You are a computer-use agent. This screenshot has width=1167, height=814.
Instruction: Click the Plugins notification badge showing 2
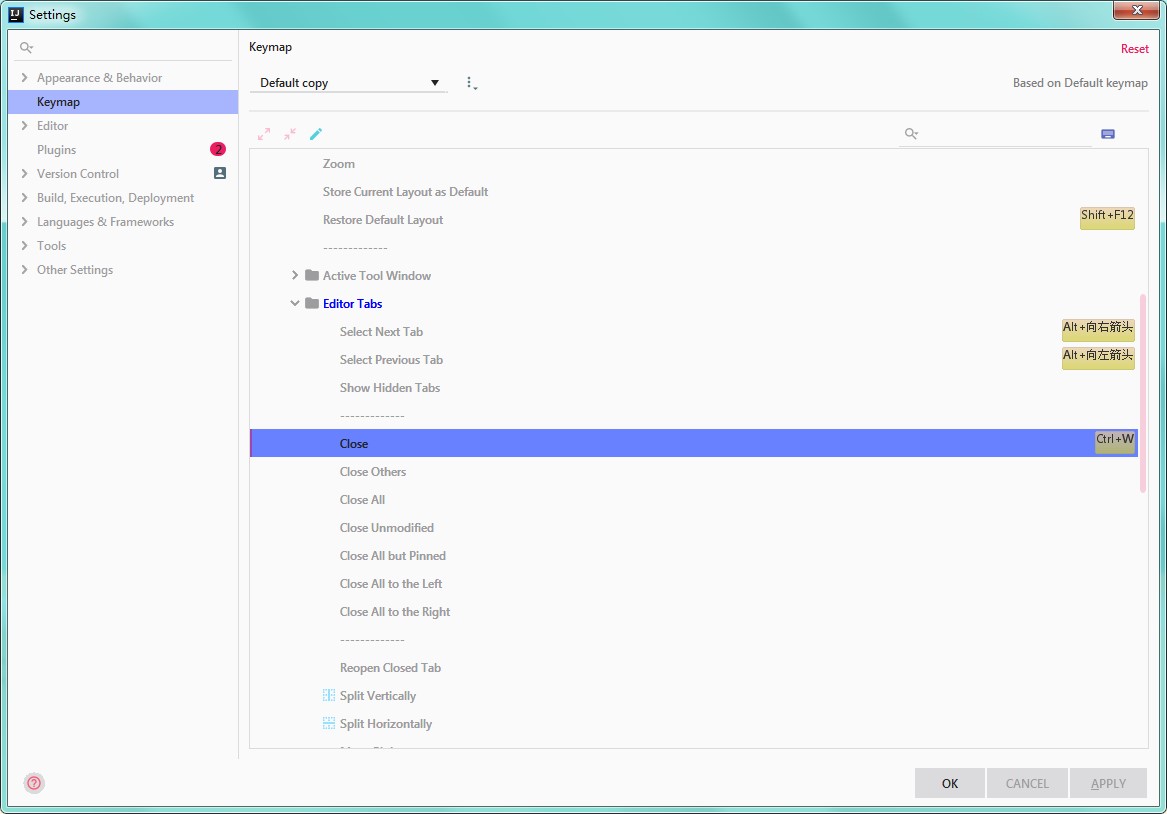coord(217,150)
